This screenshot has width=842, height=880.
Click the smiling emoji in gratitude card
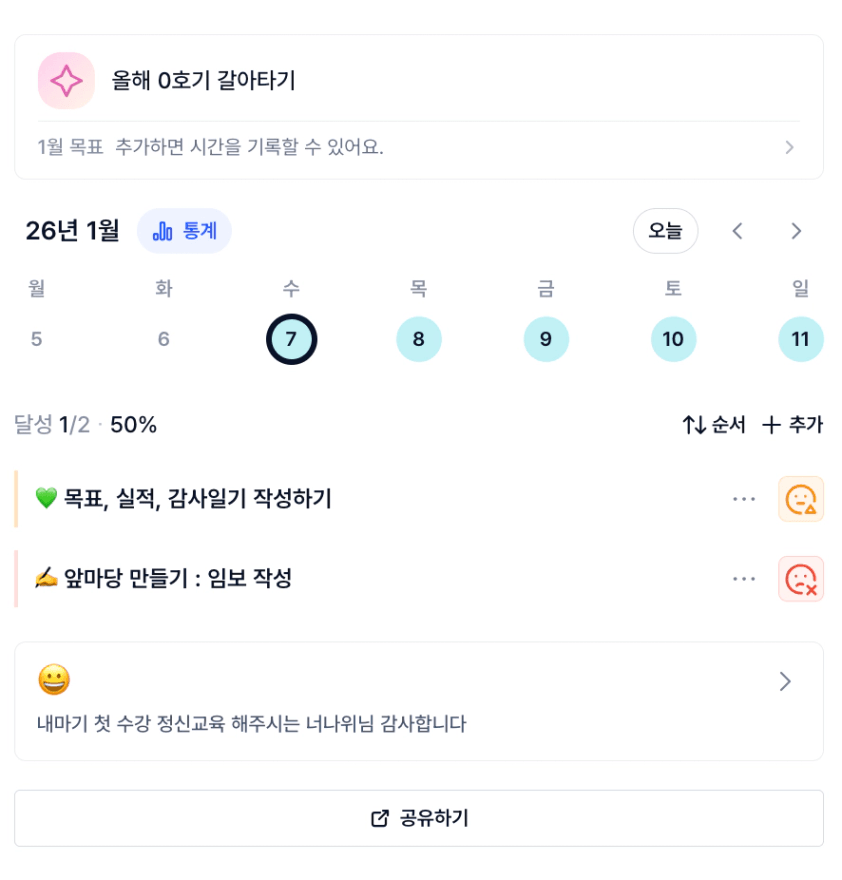pyautogui.click(x=54, y=680)
